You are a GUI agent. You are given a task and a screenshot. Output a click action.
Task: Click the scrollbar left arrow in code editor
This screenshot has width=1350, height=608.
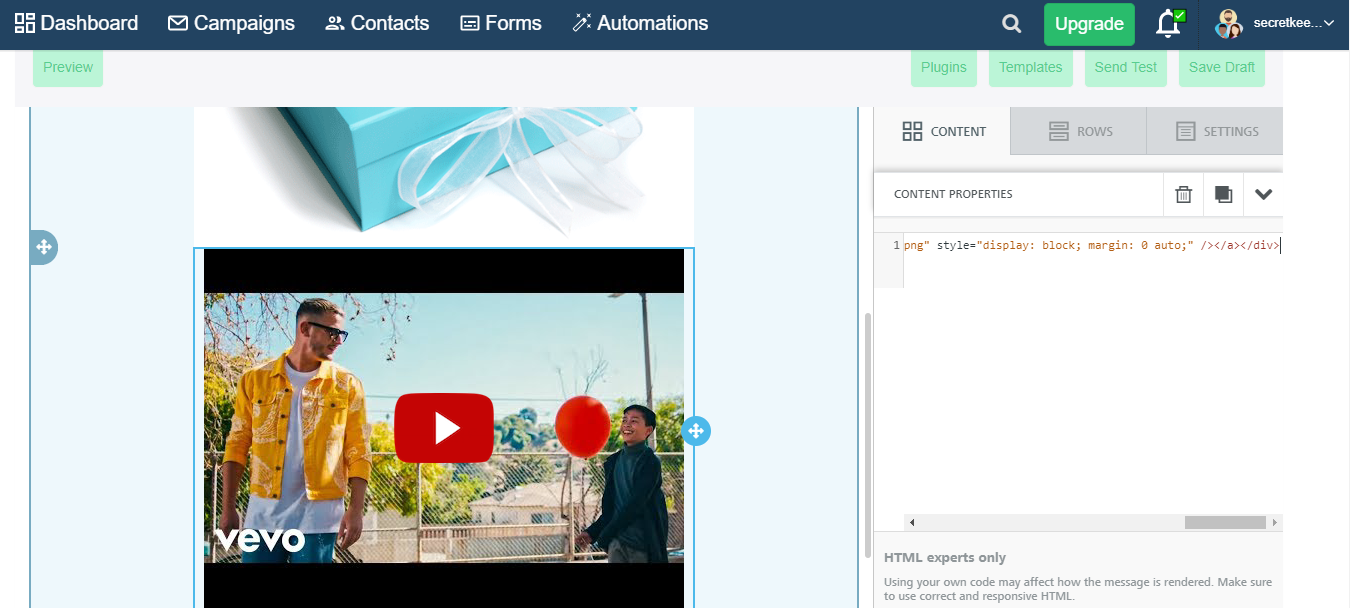tap(912, 522)
